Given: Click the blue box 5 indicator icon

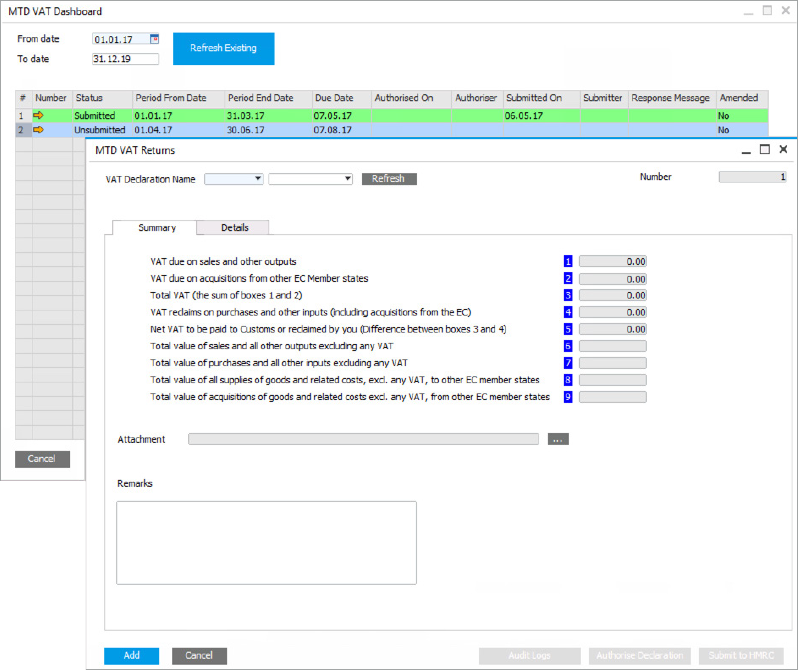Looking at the screenshot, I should (568, 329).
